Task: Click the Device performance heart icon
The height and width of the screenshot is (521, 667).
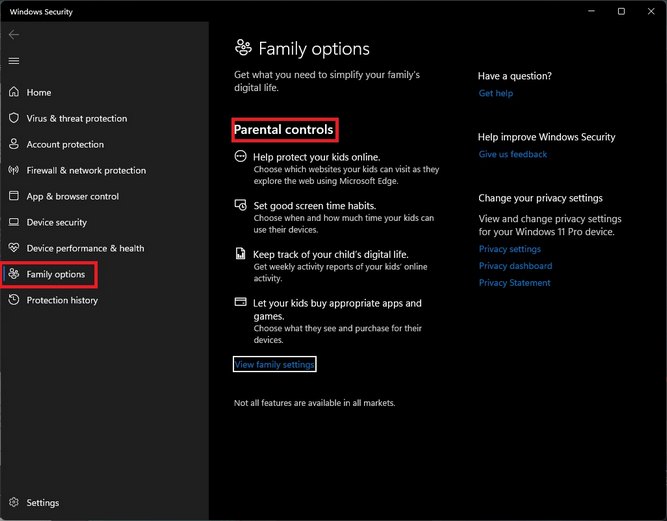Action: 14,248
